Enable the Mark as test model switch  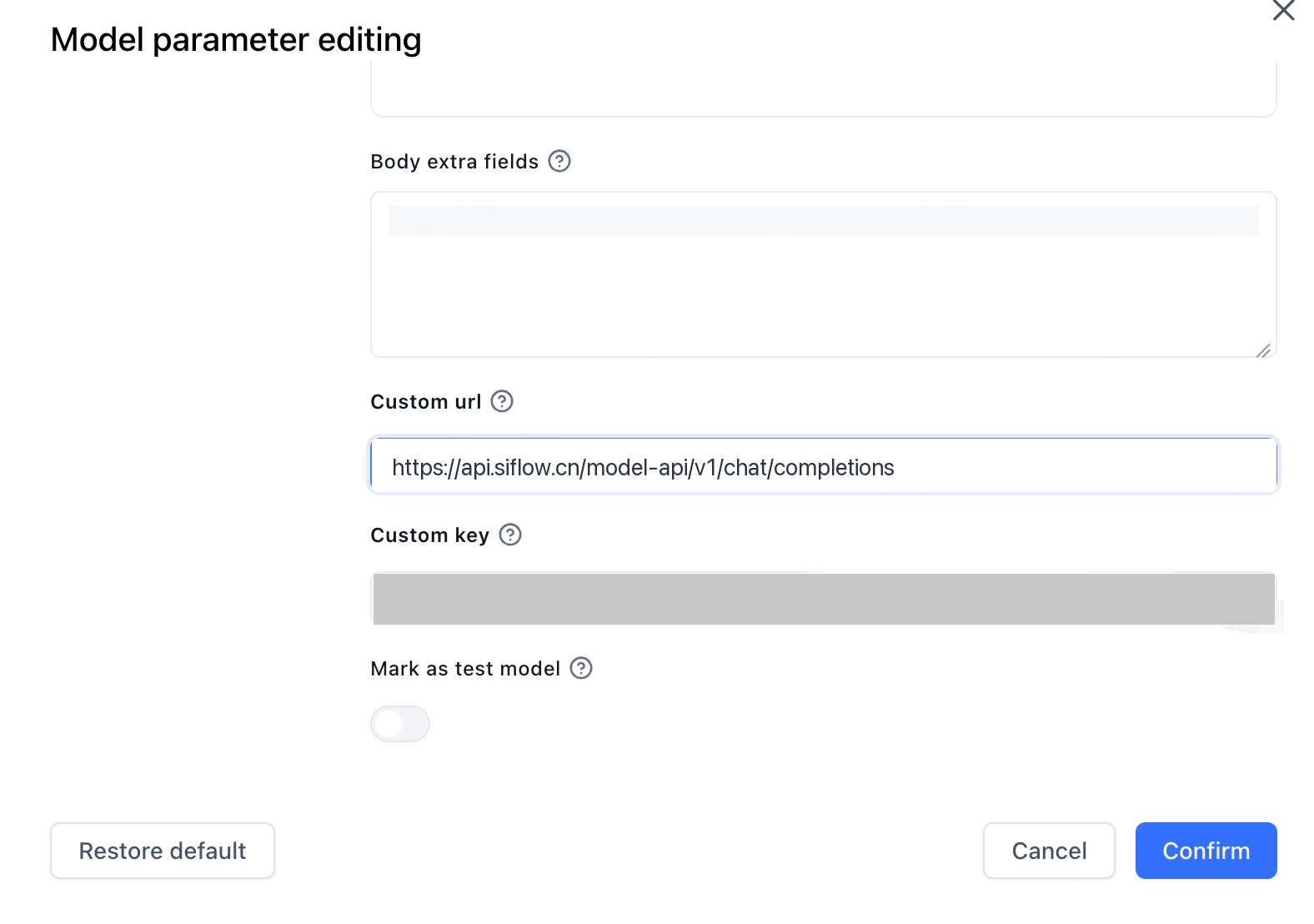click(x=400, y=724)
